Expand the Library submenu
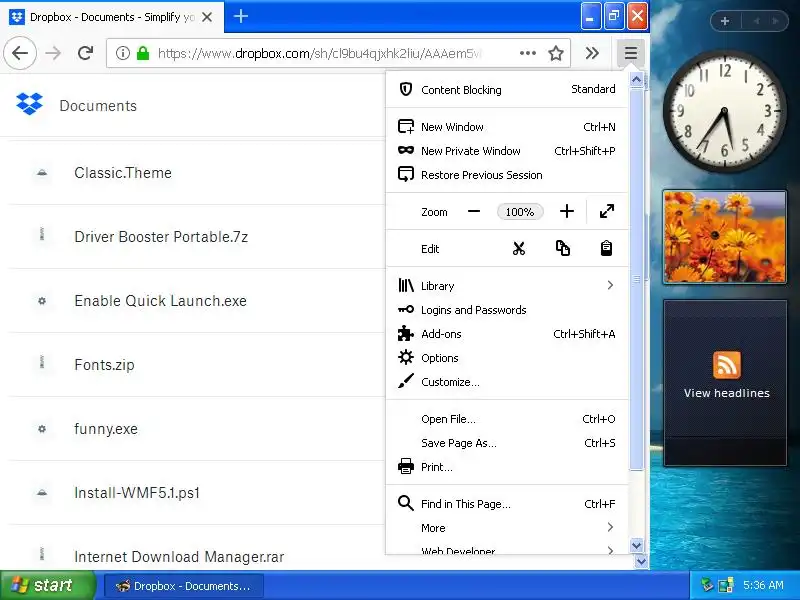The height and width of the screenshot is (600, 800). click(x=507, y=285)
